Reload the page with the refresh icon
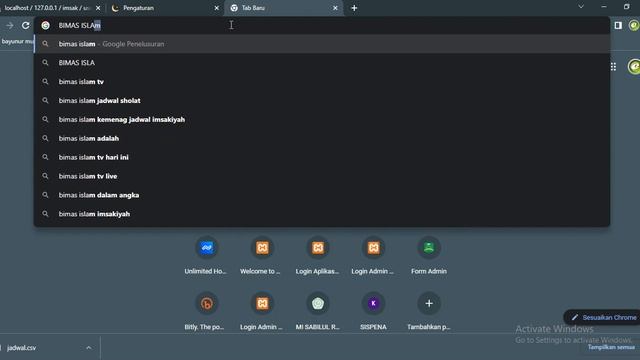640x360 pixels. [x=26, y=25]
